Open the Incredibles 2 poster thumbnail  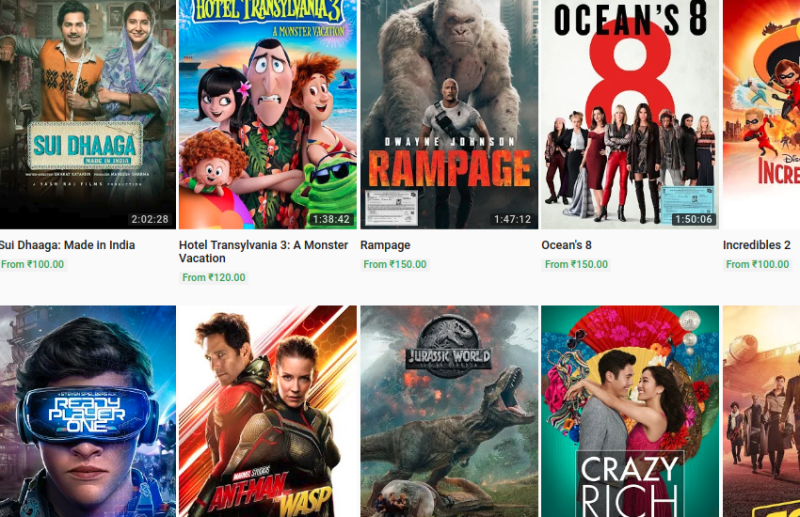tap(761, 114)
